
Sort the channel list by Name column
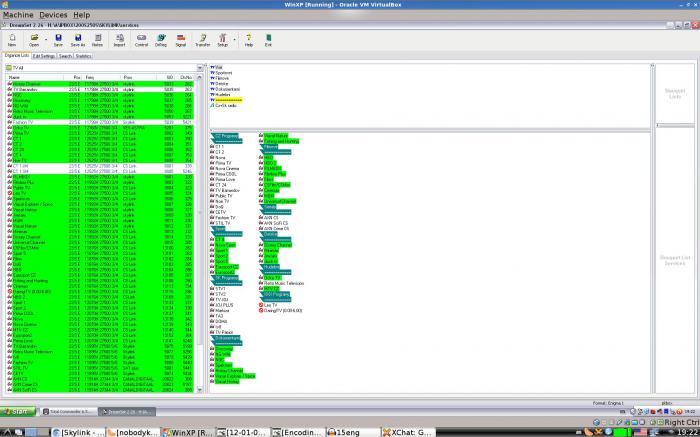tap(35, 78)
